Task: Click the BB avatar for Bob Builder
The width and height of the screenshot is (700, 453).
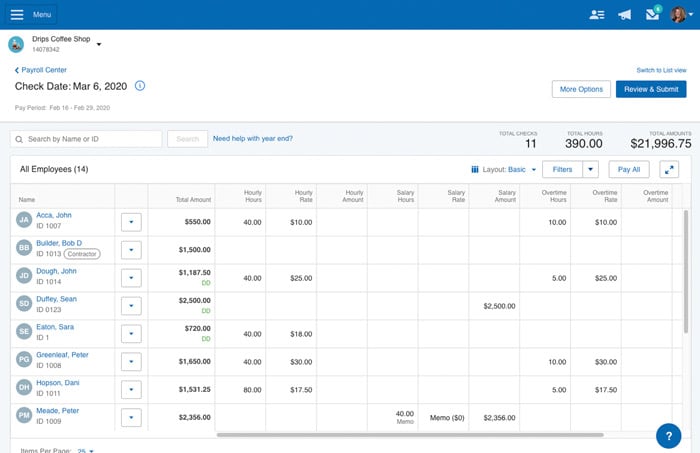Action: [24, 248]
